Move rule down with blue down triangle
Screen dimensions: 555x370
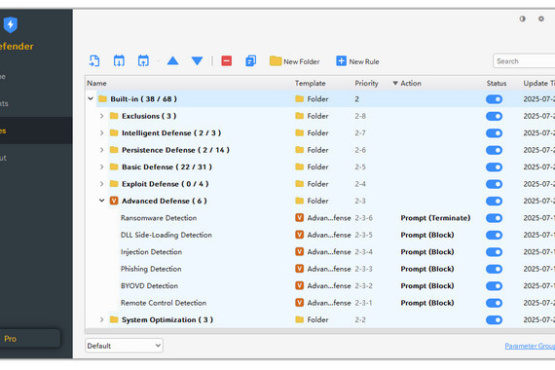pyautogui.click(x=197, y=61)
